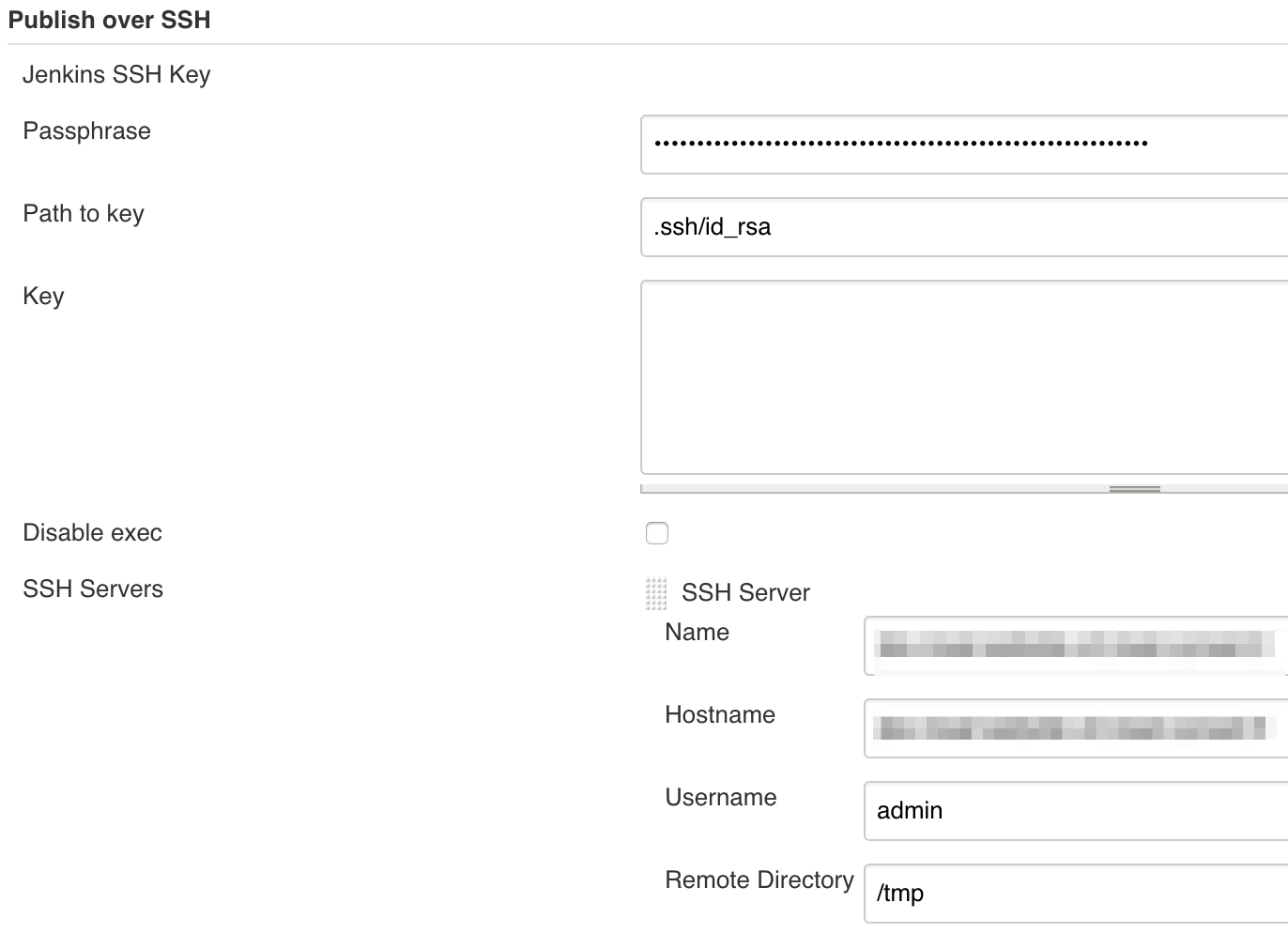The height and width of the screenshot is (933, 1288).
Task: Click the Remote Directory label text
Action: pyautogui.click(x=759, y=880)
